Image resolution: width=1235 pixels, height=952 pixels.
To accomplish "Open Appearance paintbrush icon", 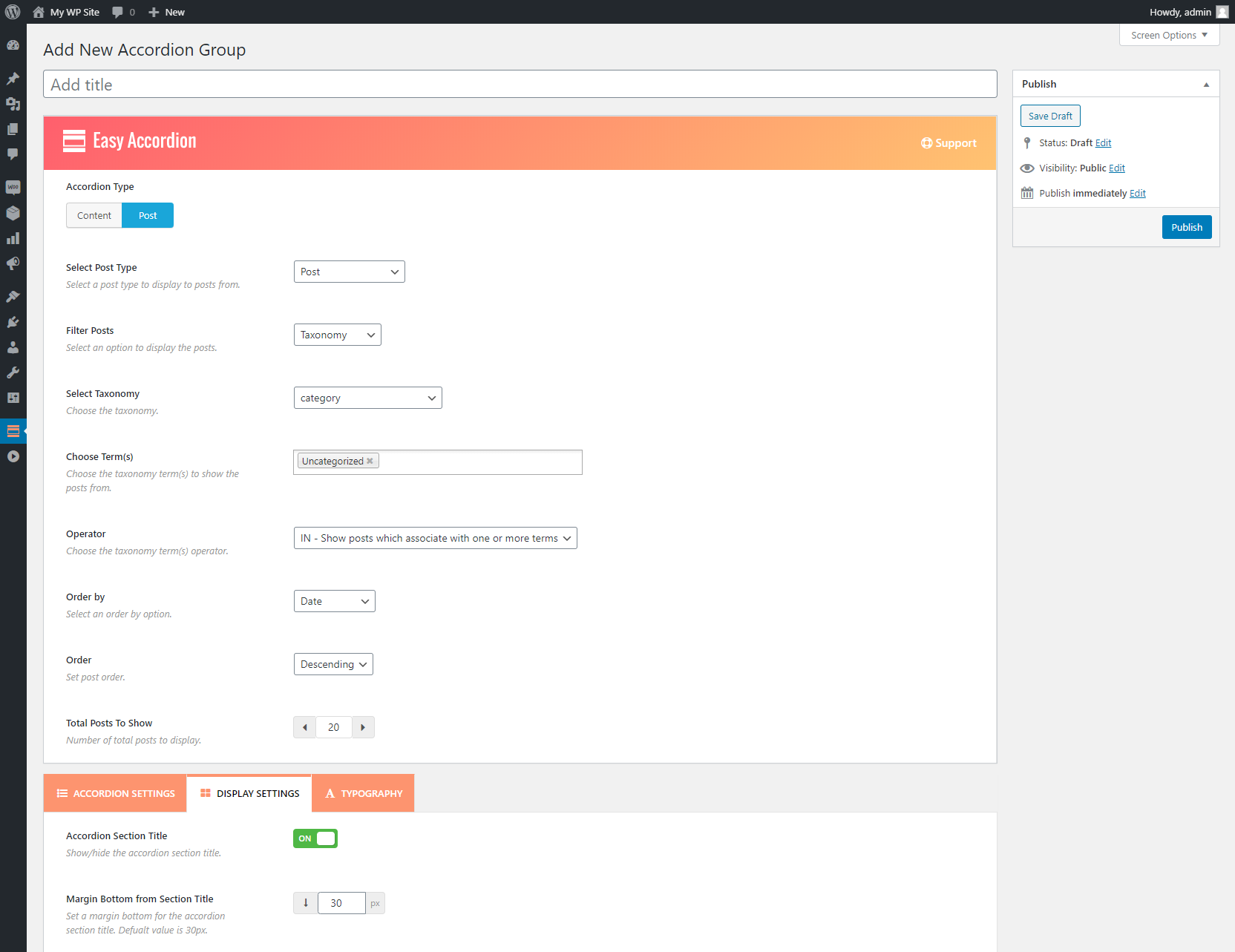I will (13, 297).
